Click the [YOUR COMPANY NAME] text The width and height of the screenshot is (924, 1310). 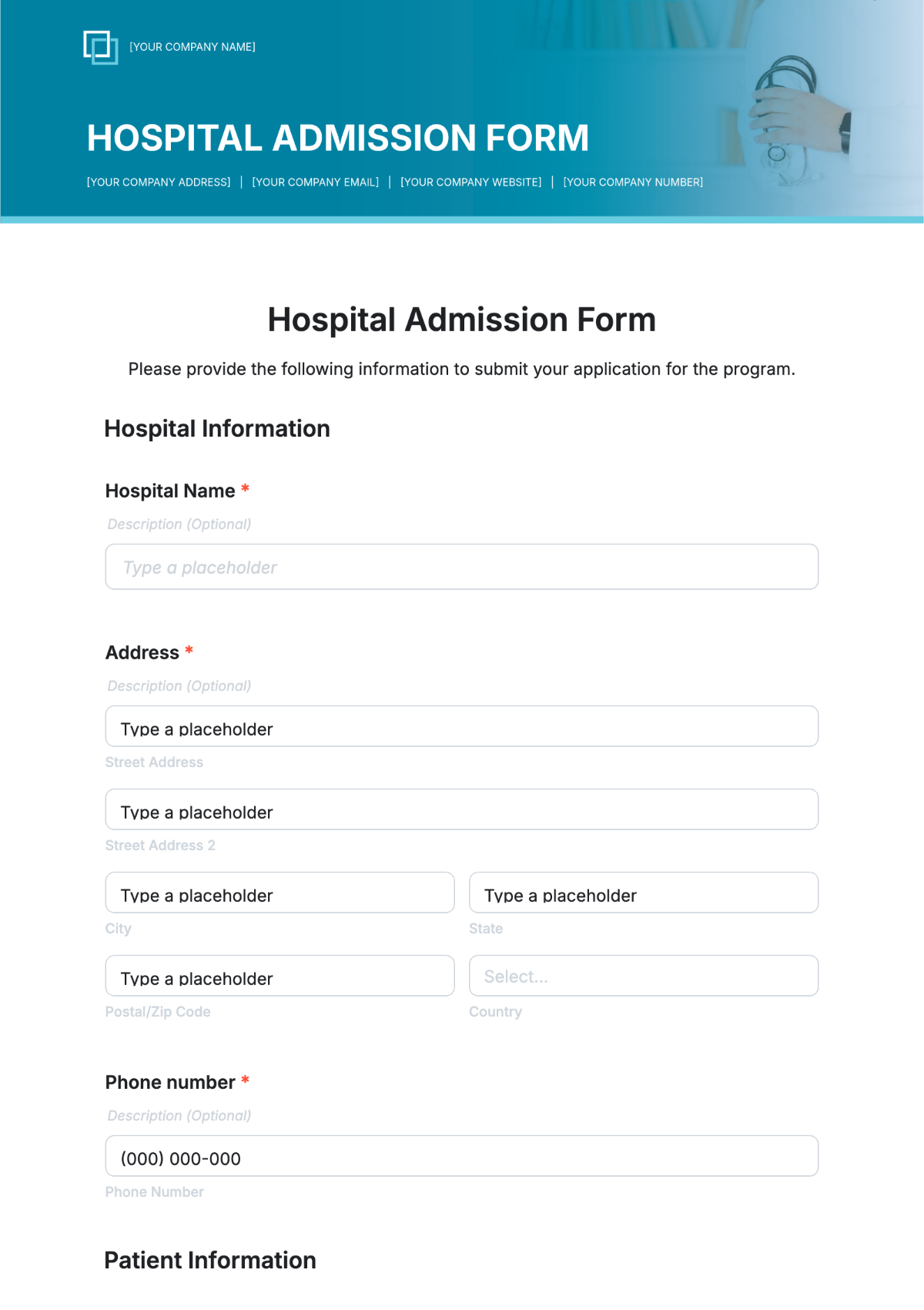(x=192, y=47)
